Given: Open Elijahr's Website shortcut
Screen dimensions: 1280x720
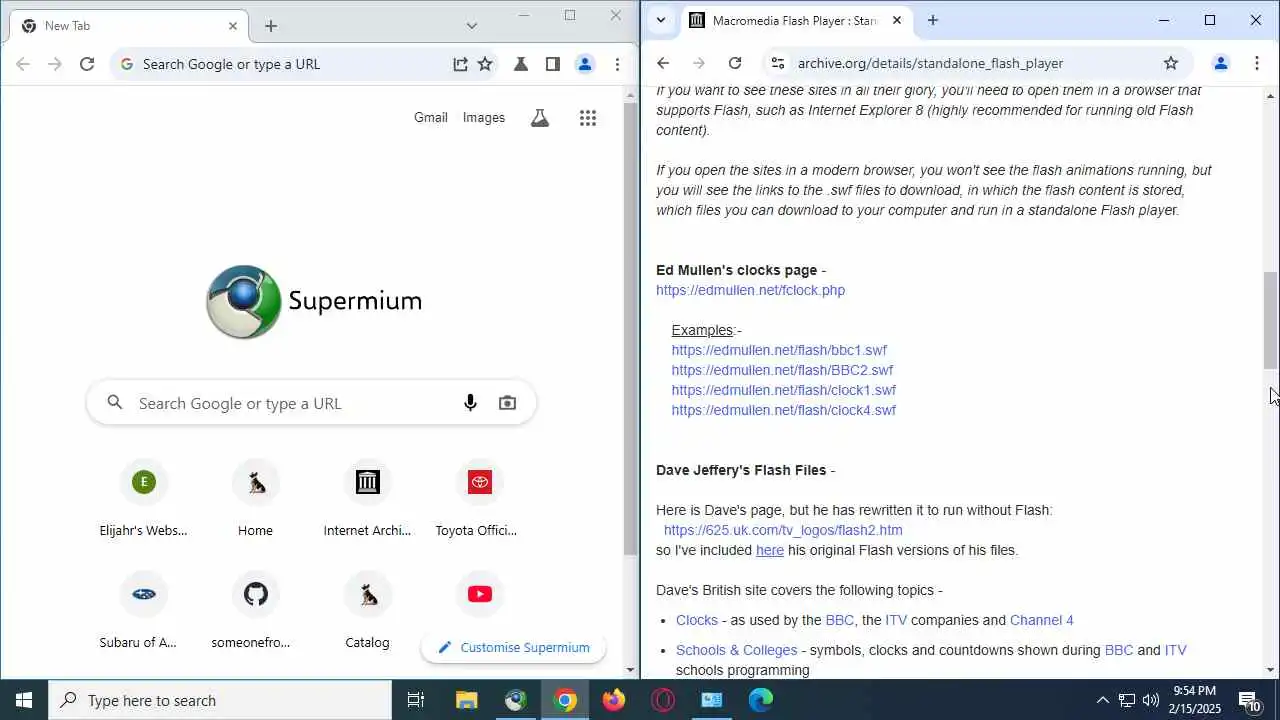Looking at the screenshot, I should pos(144,498).
